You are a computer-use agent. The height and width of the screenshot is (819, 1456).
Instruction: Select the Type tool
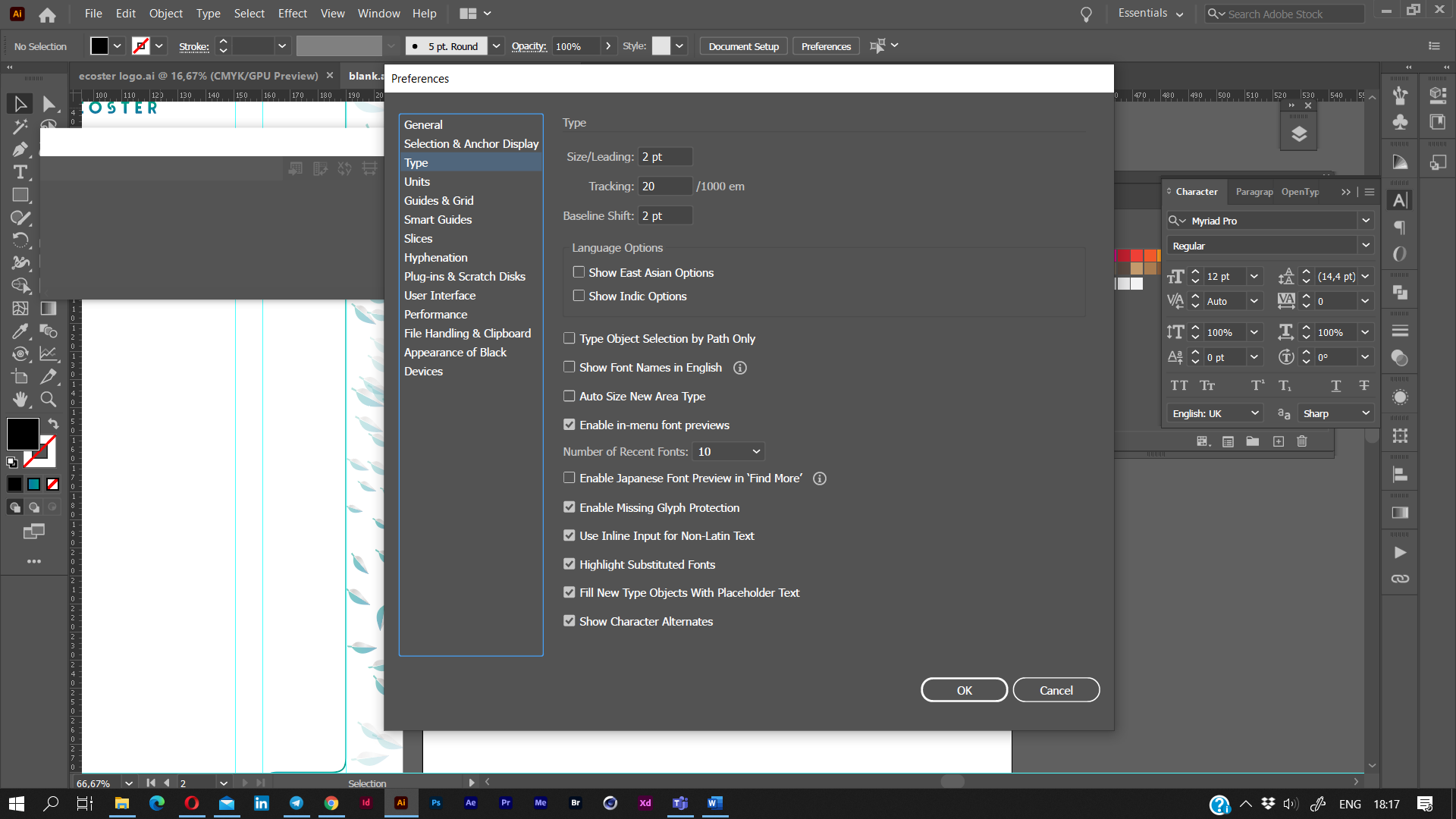coord(19,172)
